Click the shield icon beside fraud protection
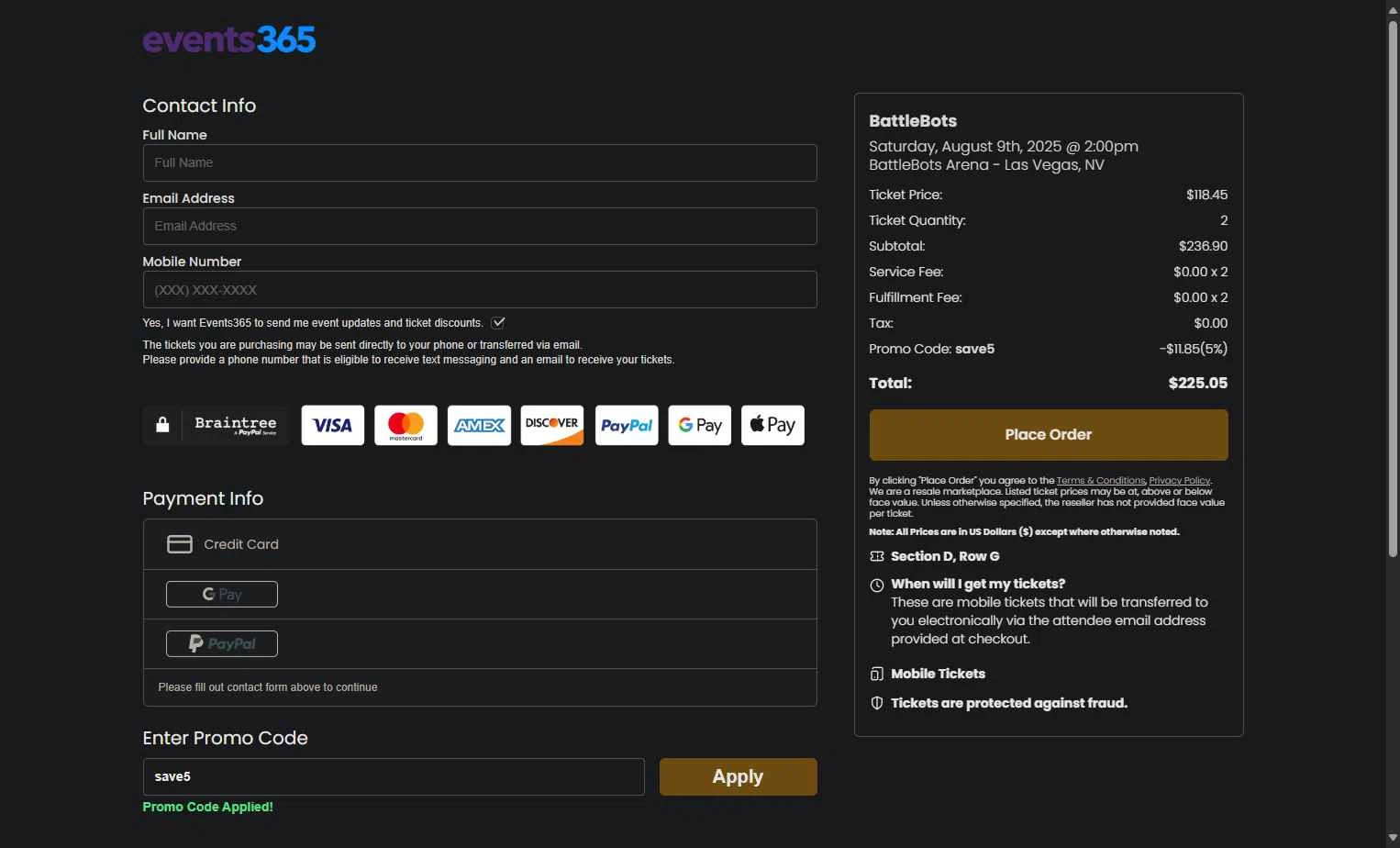Screen dimensions: 1400x848 (x=877, y=703)
